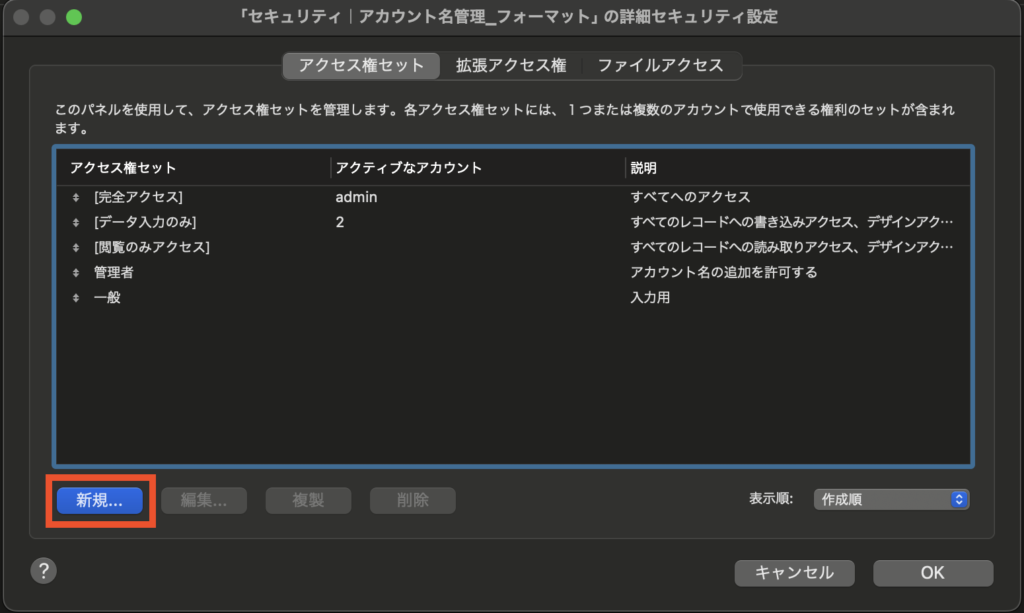Click the 説明 column header

click(x=643, y=168)
